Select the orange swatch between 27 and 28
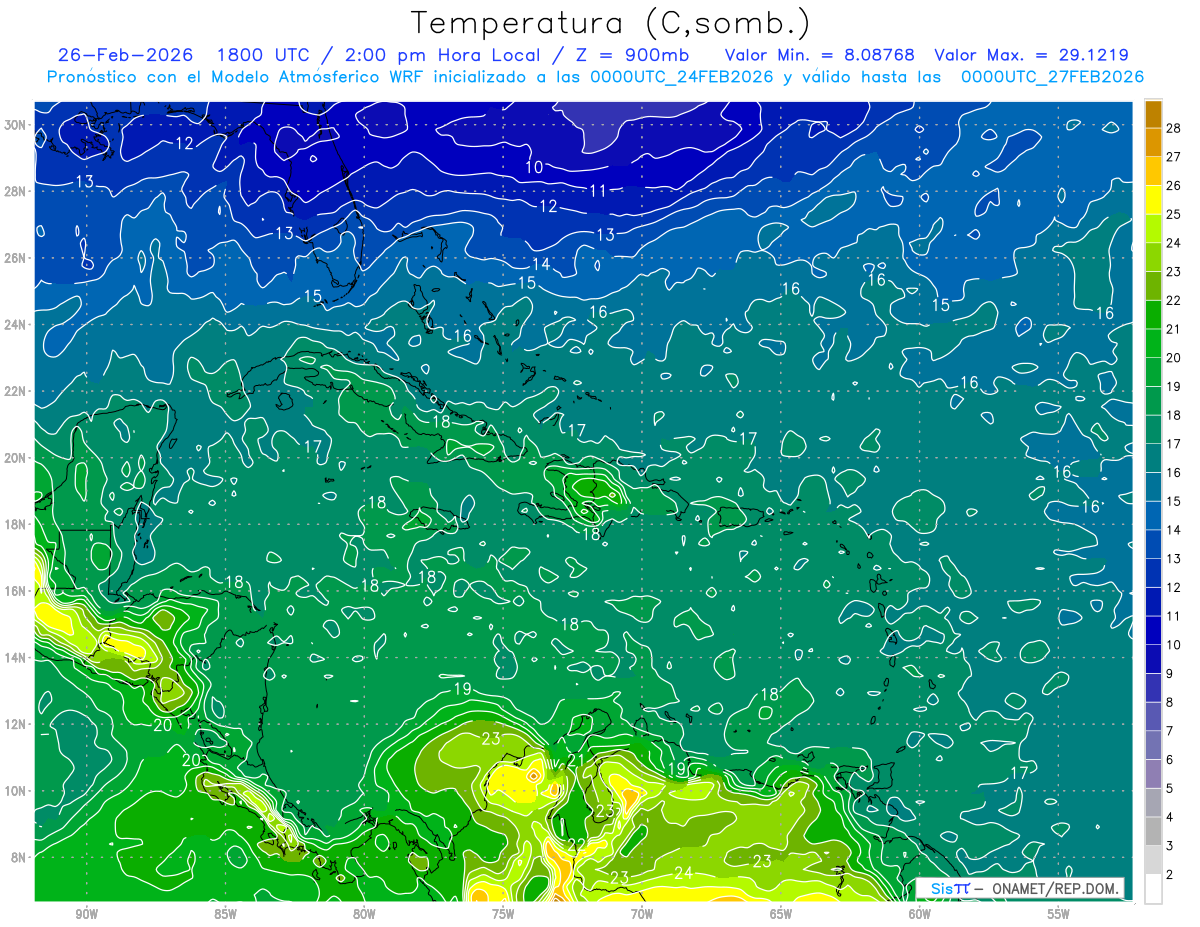 1153,142
